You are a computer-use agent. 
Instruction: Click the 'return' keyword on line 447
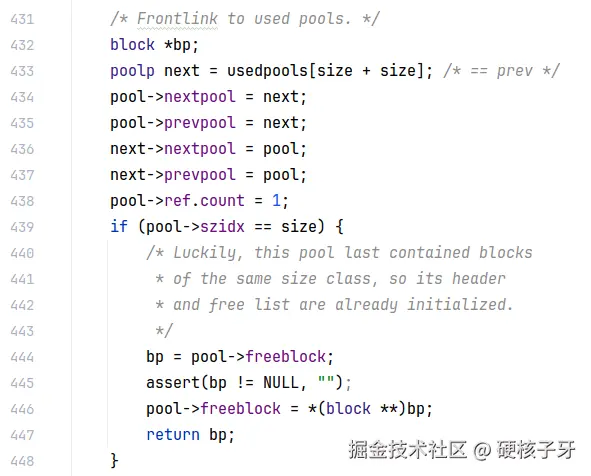(173, 435)
